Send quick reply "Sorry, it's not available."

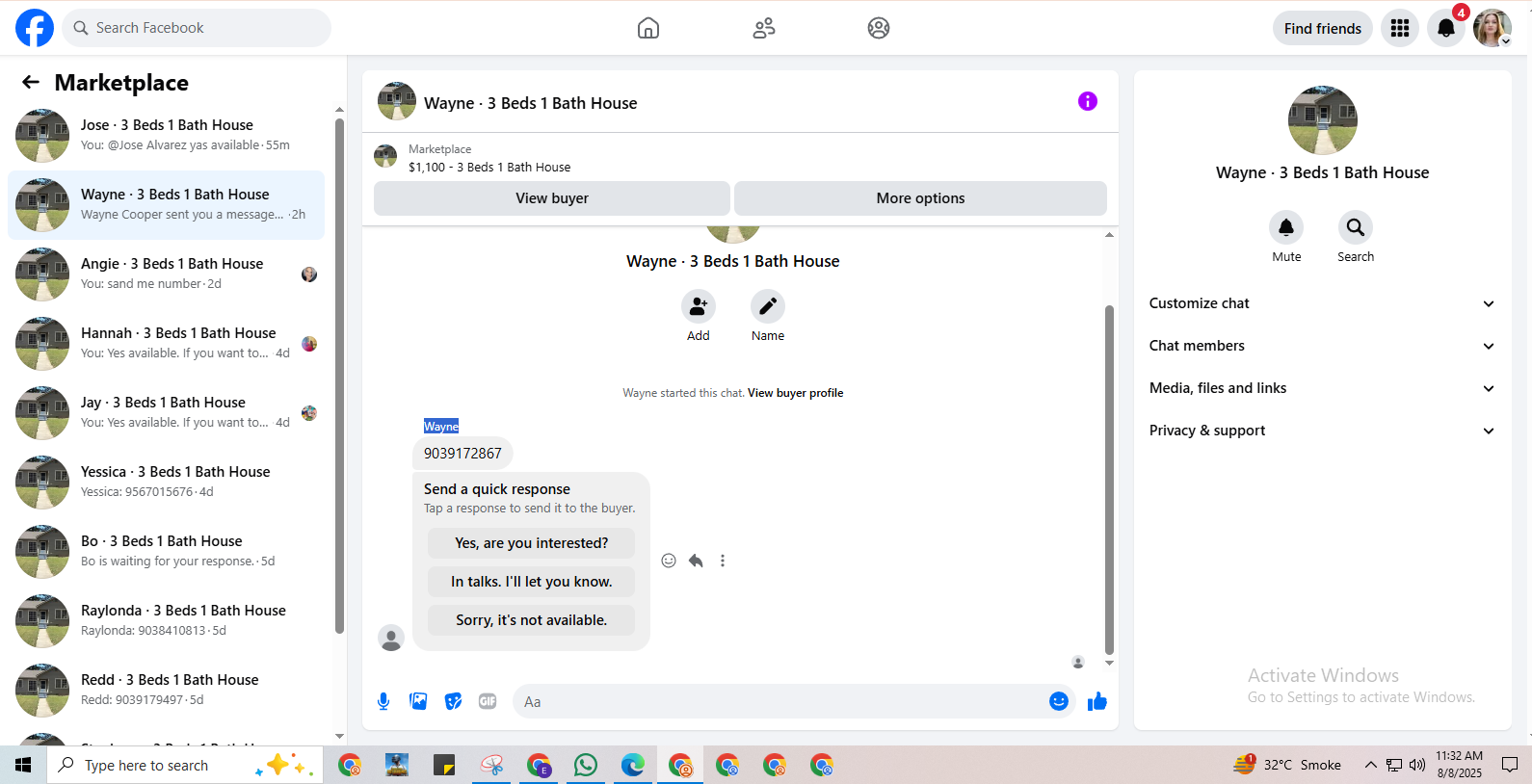[532, 620]
